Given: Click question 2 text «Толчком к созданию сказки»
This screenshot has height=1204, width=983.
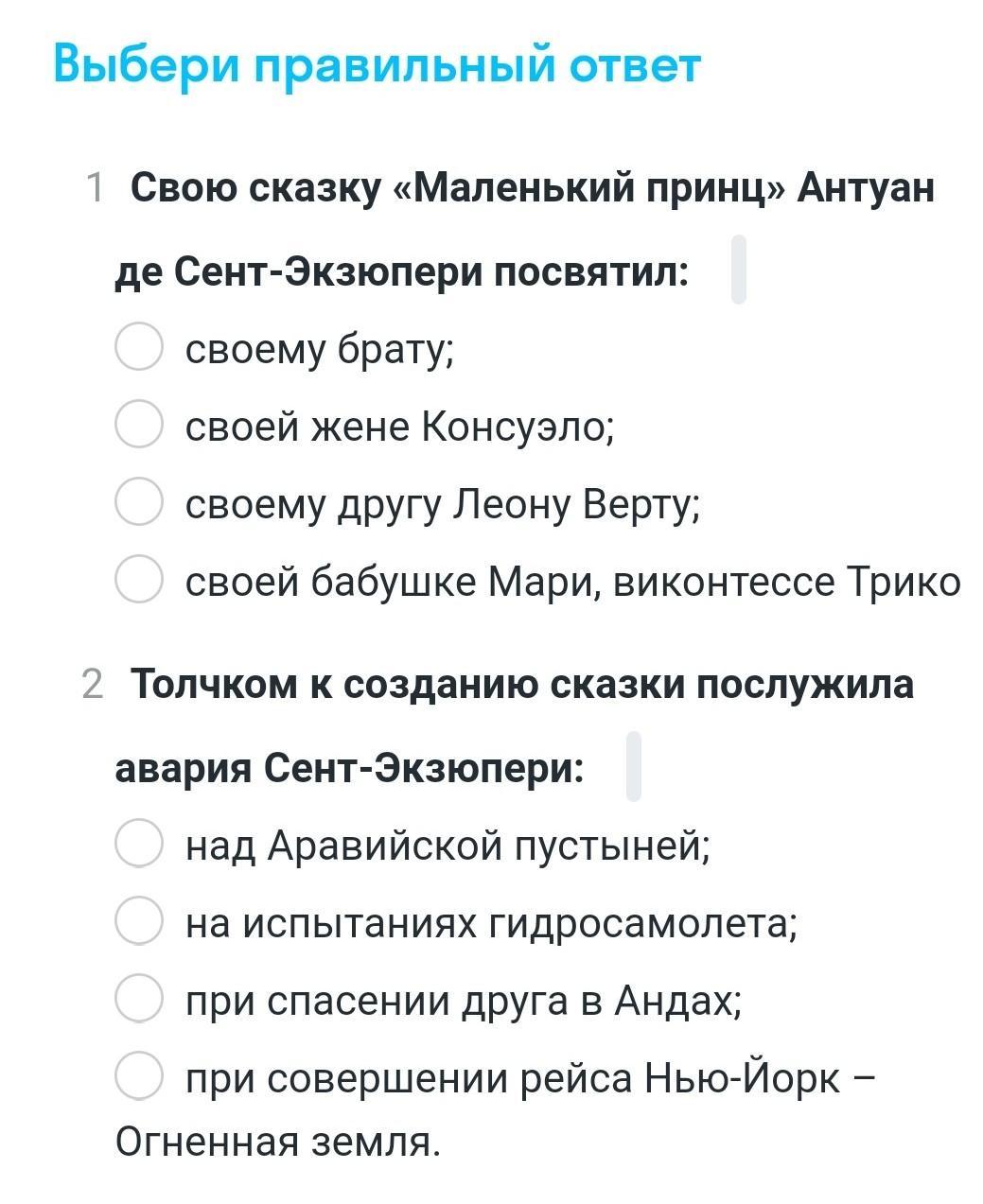Looking at the screenshot, I should click(515, 725).
